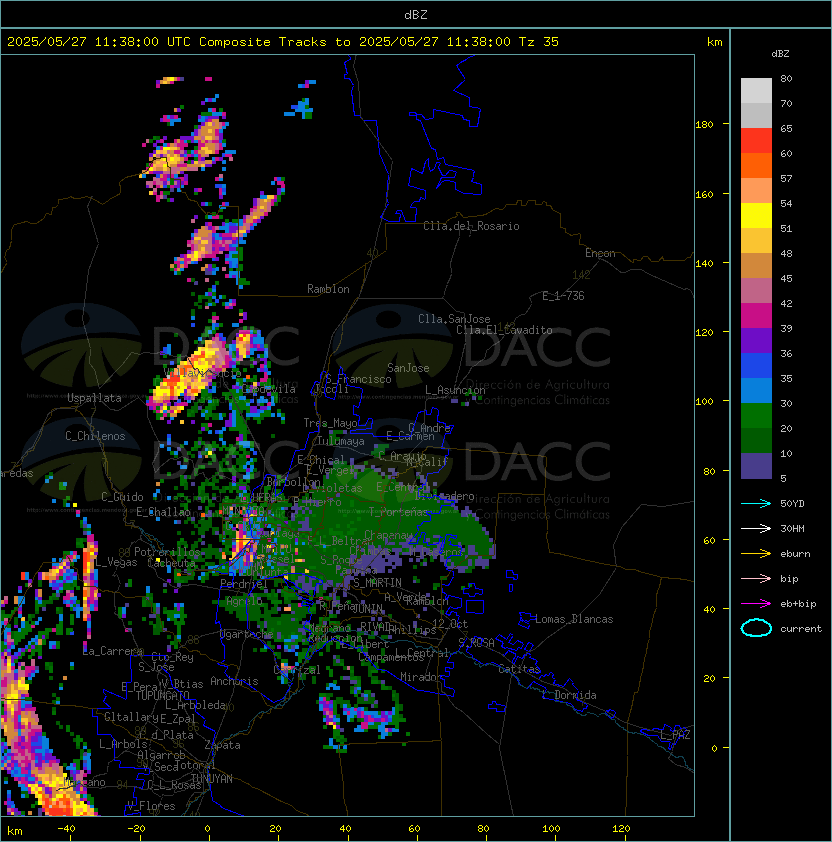Select the Ugarteche map label

coord(246,635)
